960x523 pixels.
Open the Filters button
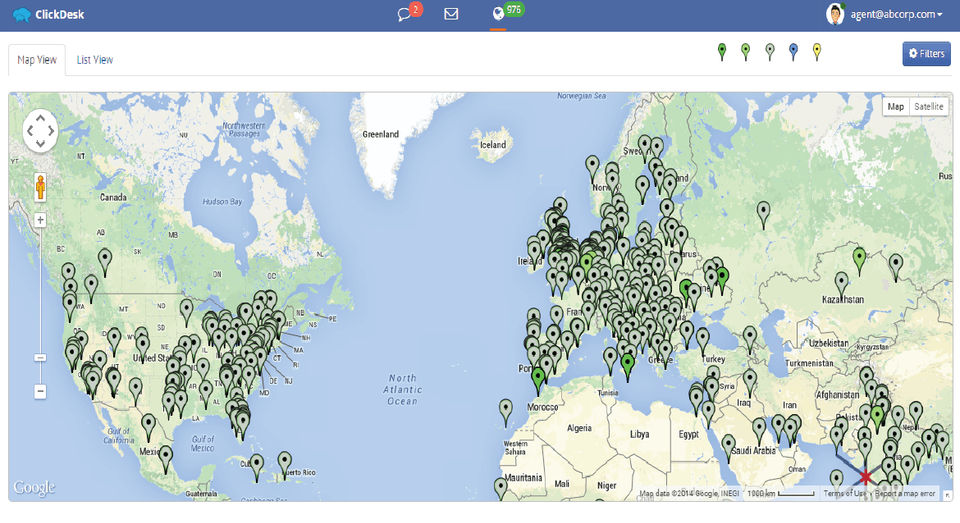[926, 54]
